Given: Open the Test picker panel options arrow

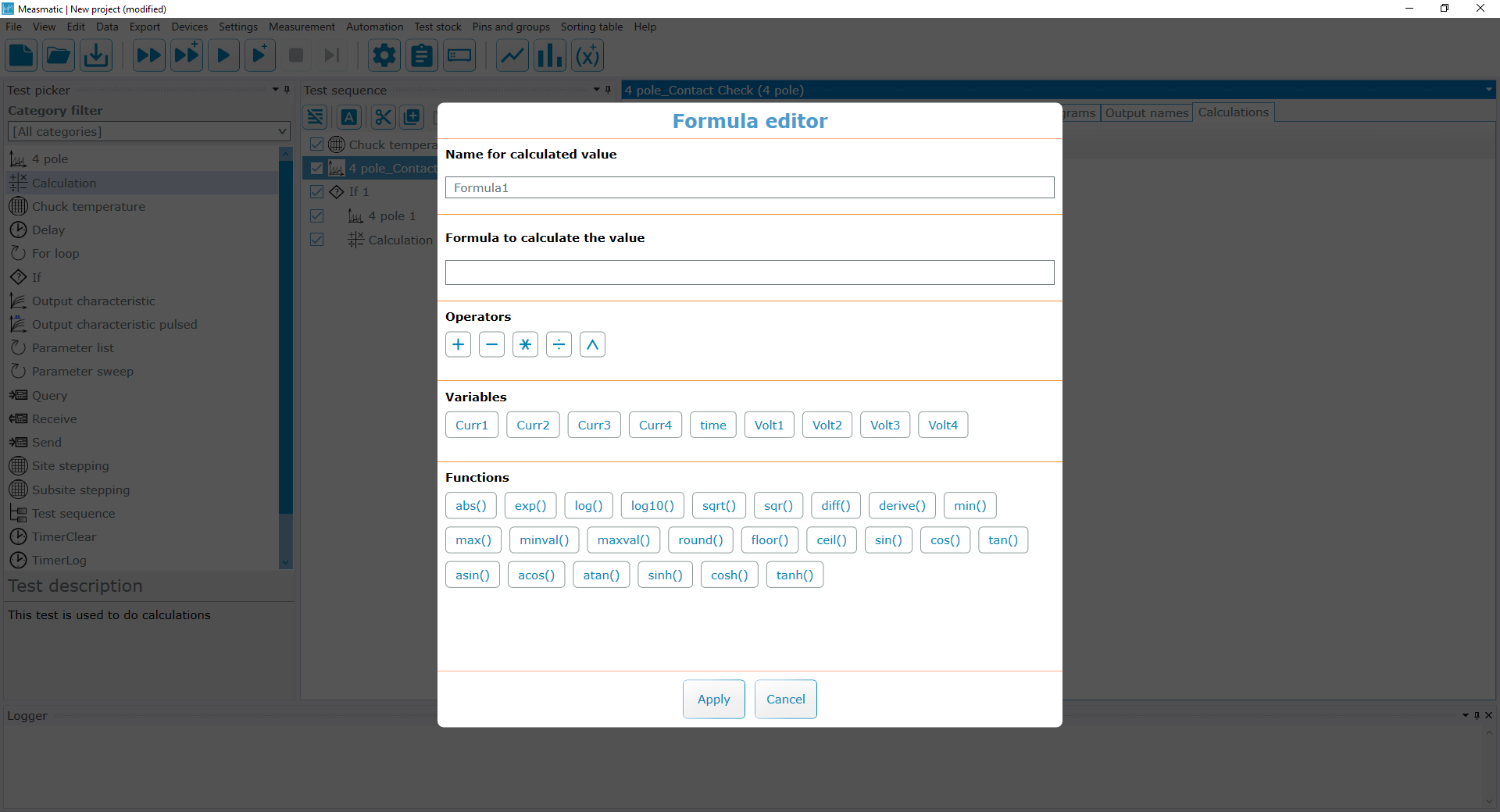Looking at the screenshot, I should click(x=275, y=90).
